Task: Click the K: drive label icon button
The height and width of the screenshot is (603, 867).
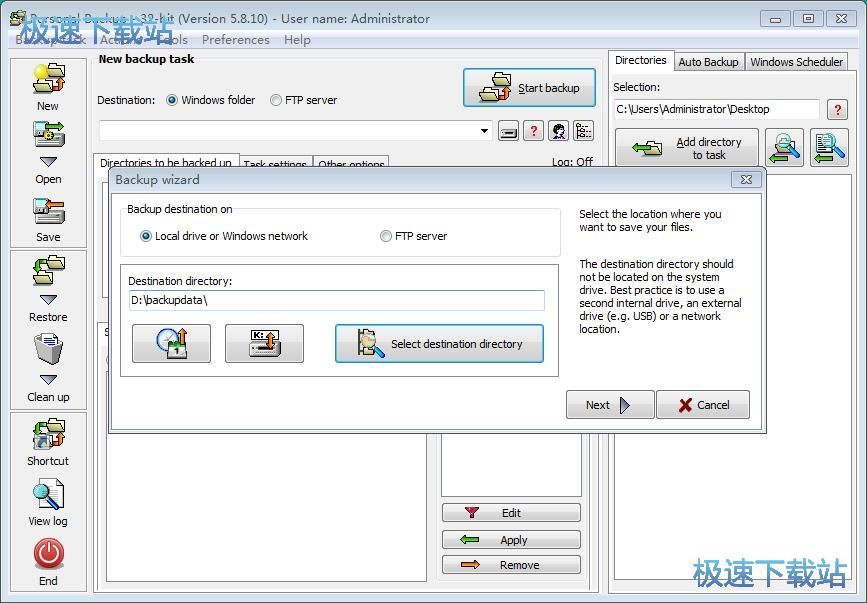Action: (264, 343)
